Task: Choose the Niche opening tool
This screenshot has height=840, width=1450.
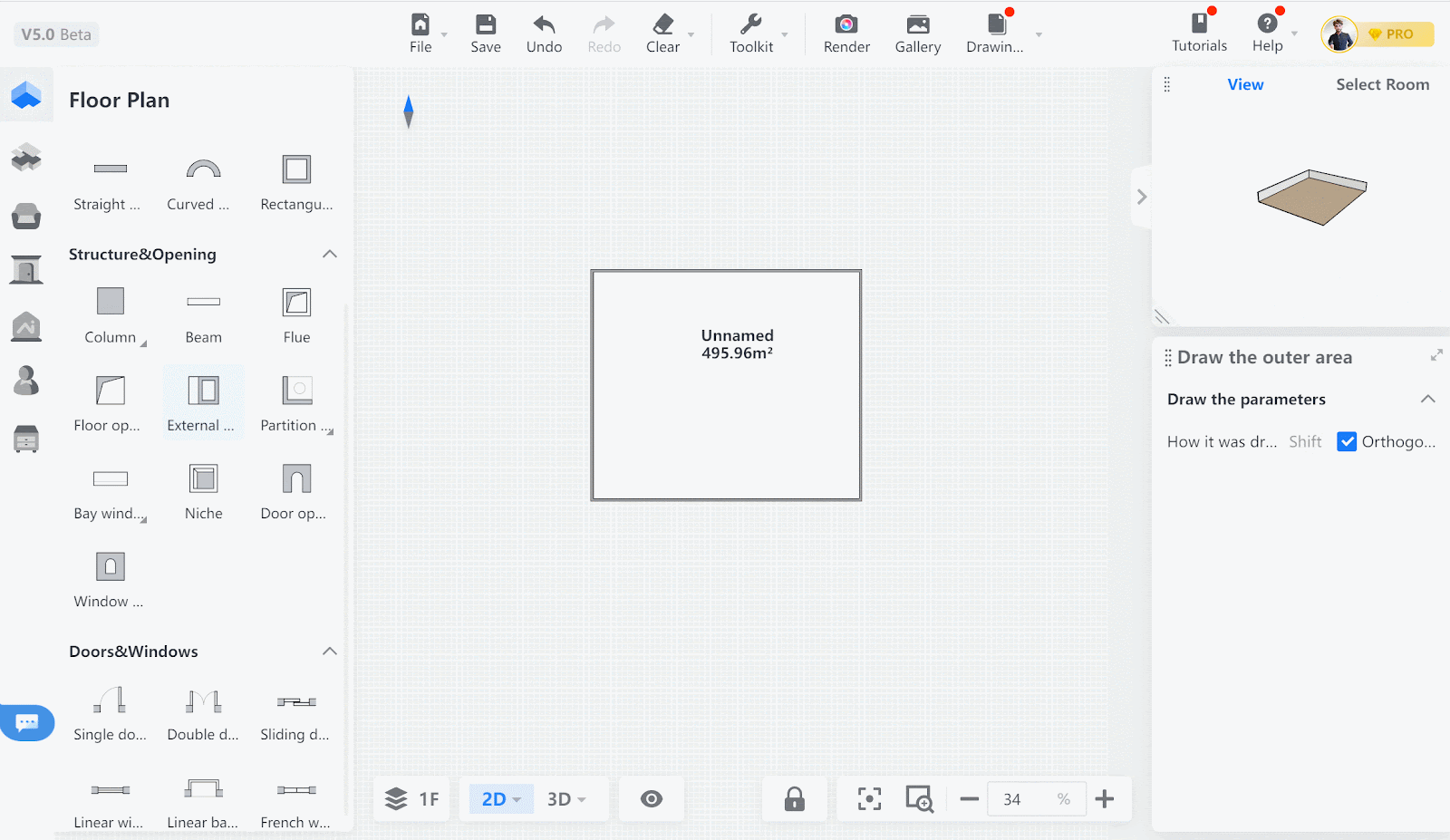Action: point(203,479)
